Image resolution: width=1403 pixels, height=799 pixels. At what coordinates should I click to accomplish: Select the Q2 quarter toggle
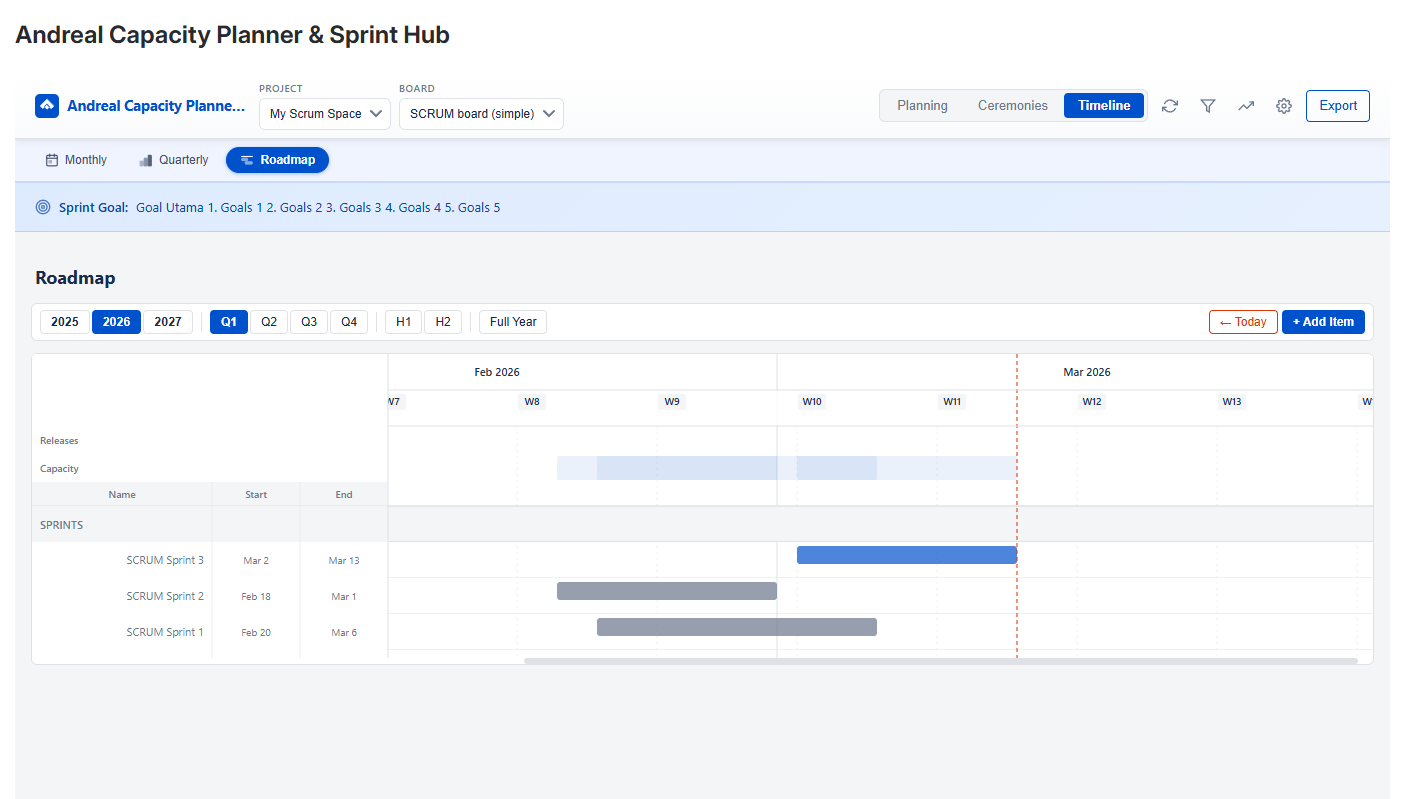click(x=268, y=321)
